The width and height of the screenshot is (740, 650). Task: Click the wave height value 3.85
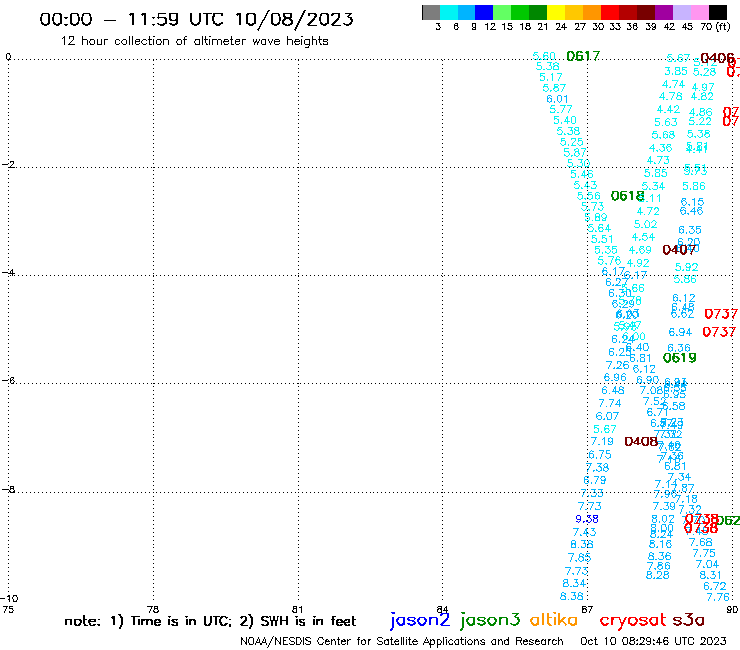coord(676,71)
